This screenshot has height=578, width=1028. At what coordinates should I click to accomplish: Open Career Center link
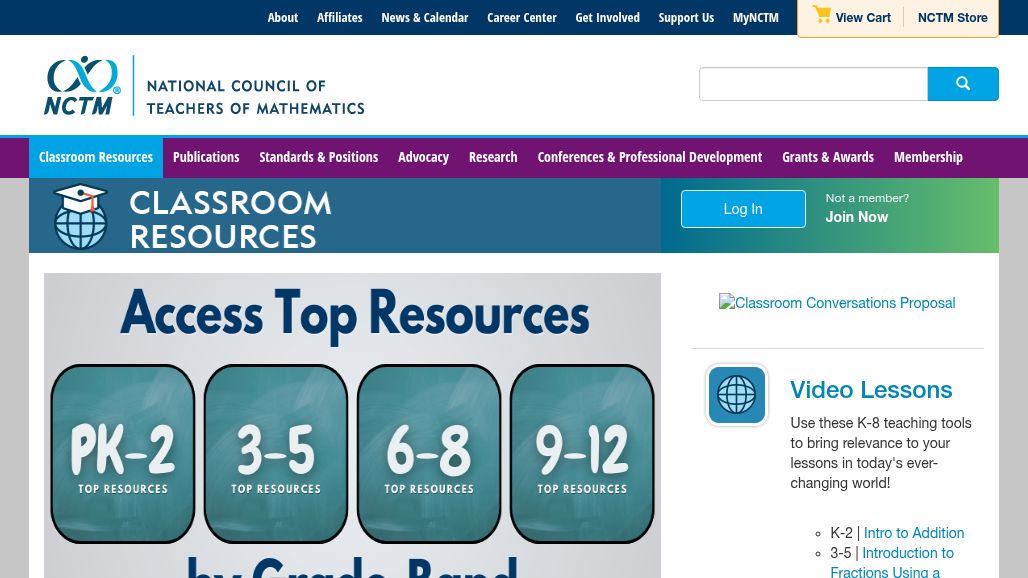[x=522, y=18]
